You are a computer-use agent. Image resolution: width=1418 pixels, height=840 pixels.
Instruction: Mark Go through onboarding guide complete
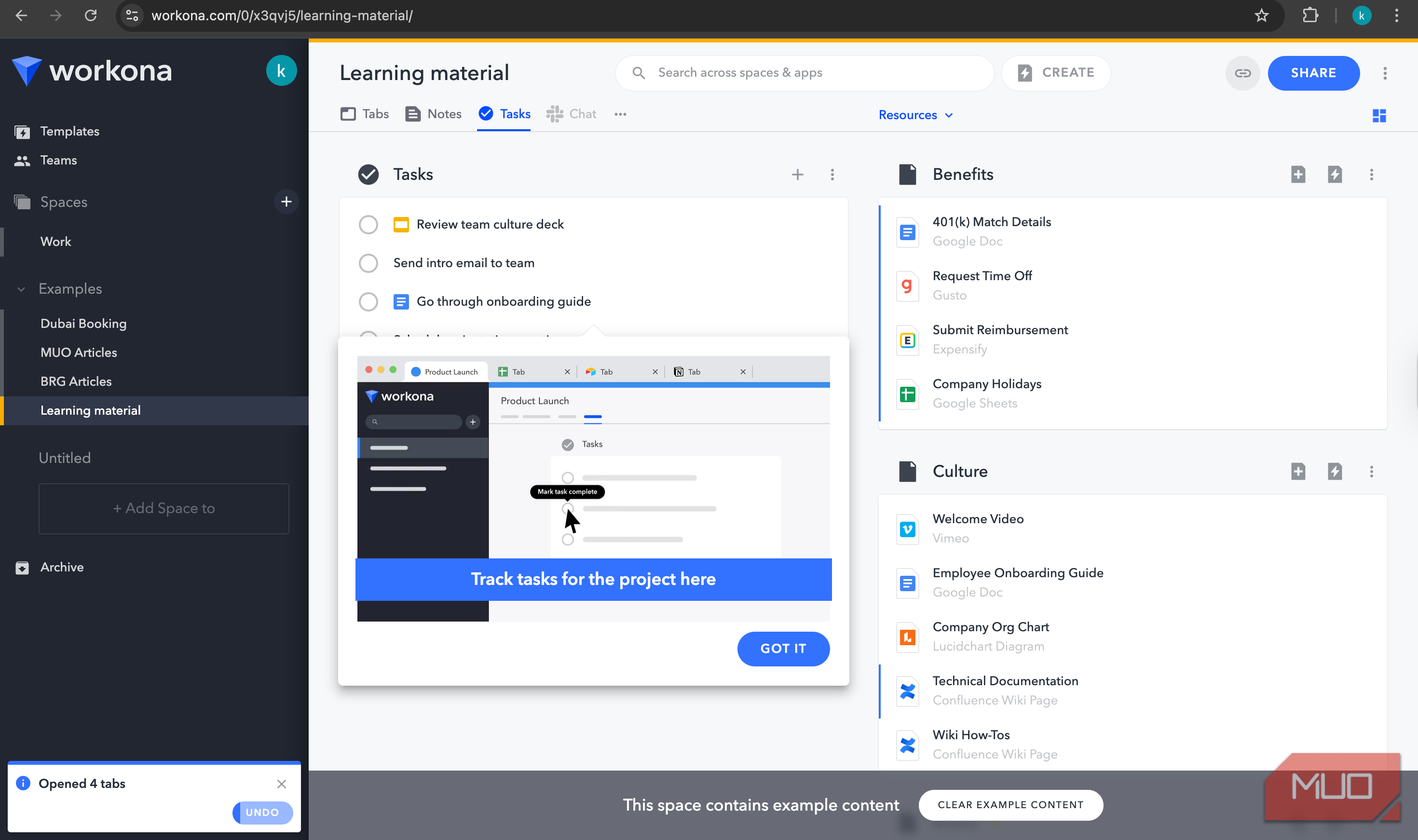[368, 301]
